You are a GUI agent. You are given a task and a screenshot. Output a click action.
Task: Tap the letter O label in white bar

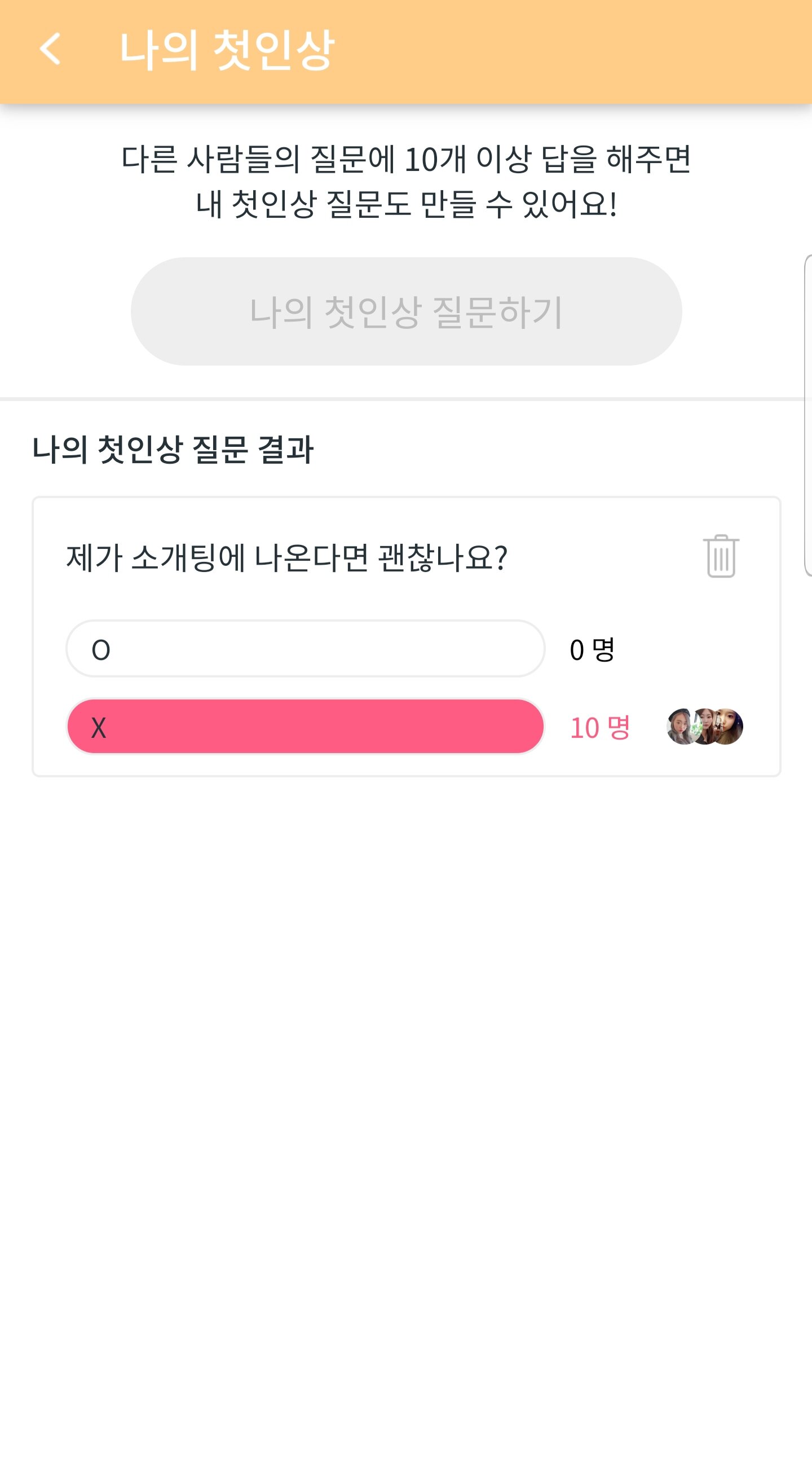100,650
